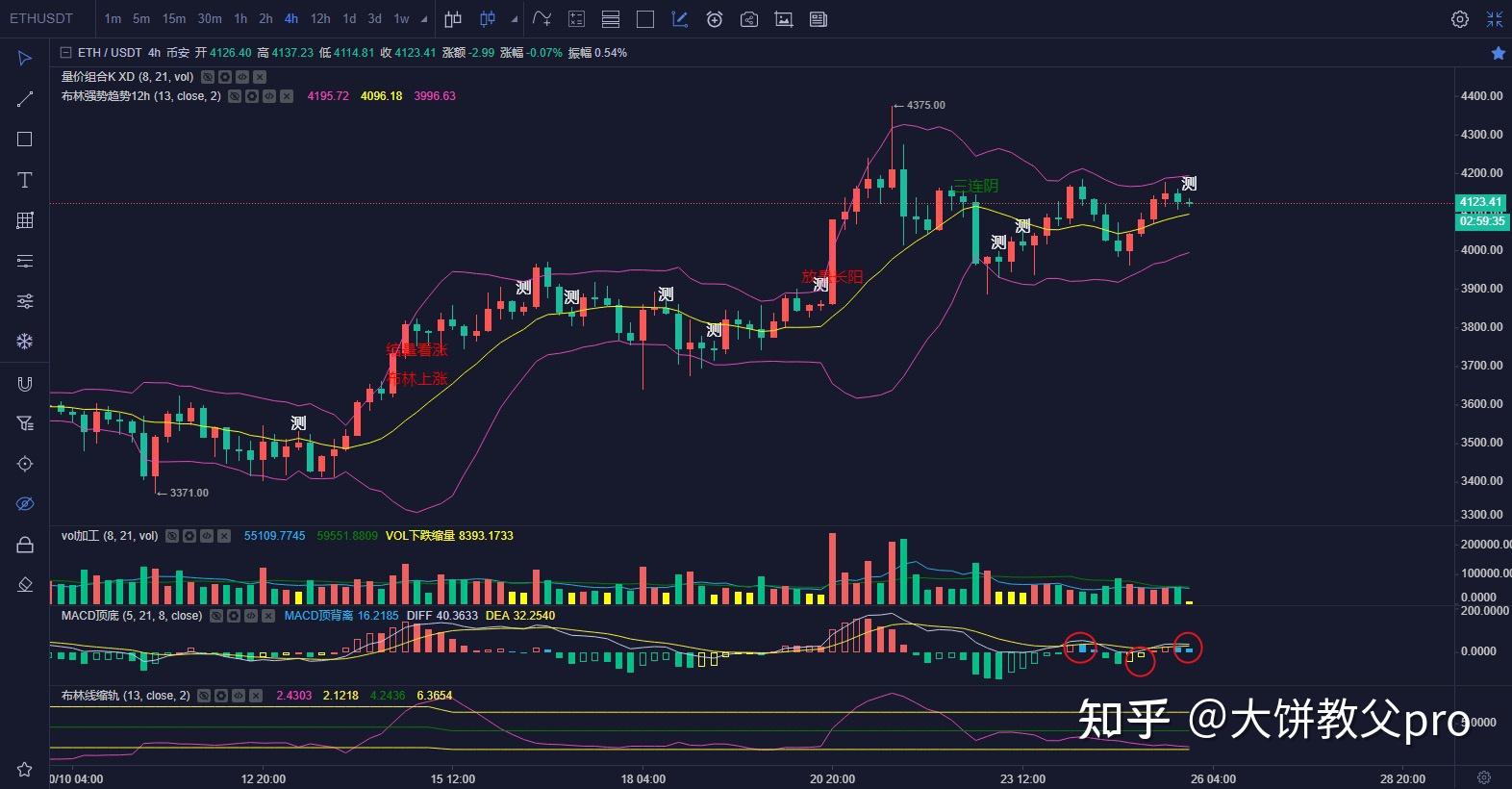Switch to the 4h timeframe
The height and width of the screenshot is (789, 1512).
click(x=291, y=19)
